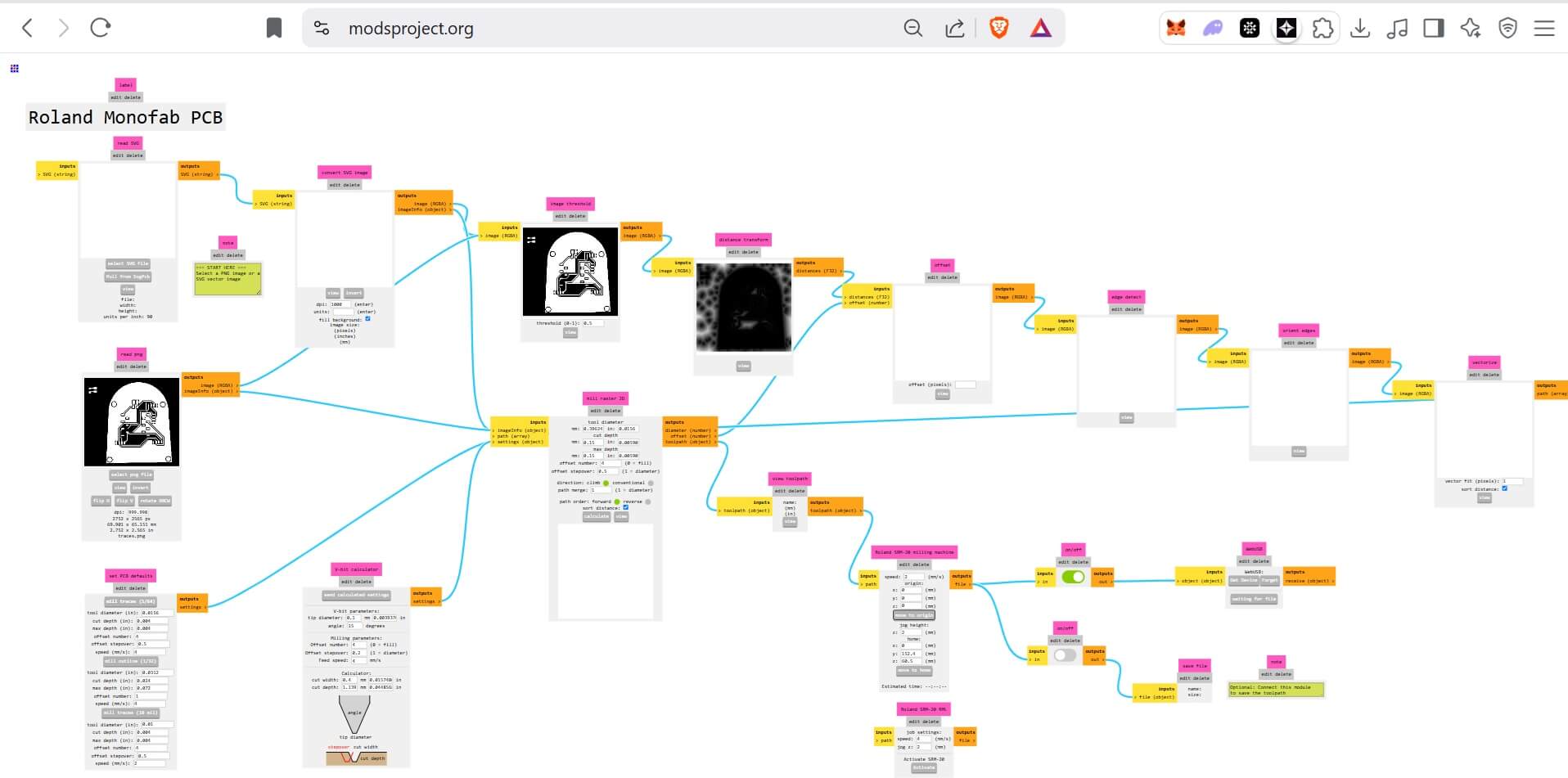1568x778 pixels.
Task: Open the VPN shield icon
Action: [1507, 29]
